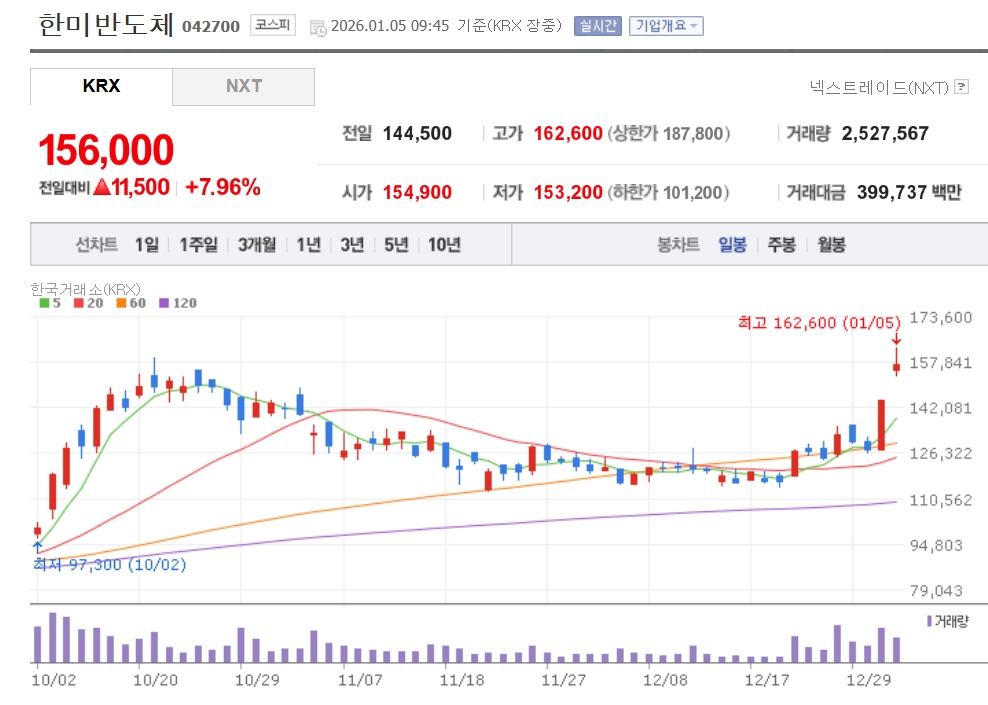Click the blue arrow at the 최저 marker
This screenshot has height=705, width=988.
coord(37,547)
